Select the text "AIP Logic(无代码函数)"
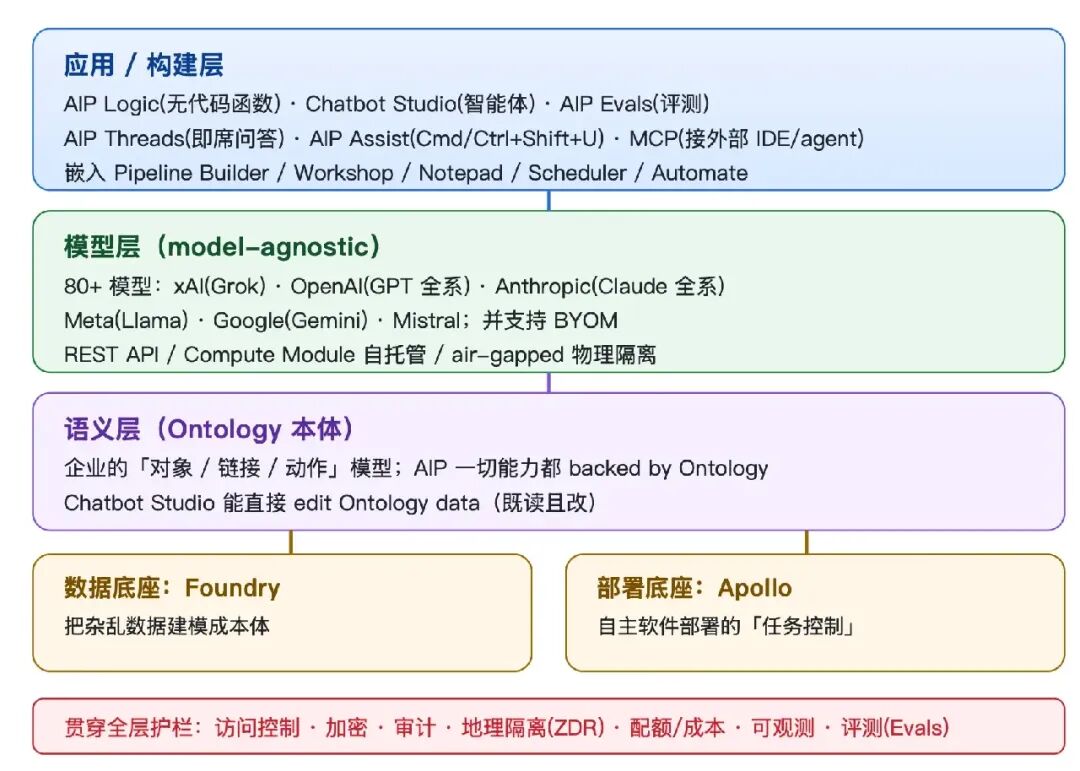This screenshot has width=1080, height=771. coord(173,104)
